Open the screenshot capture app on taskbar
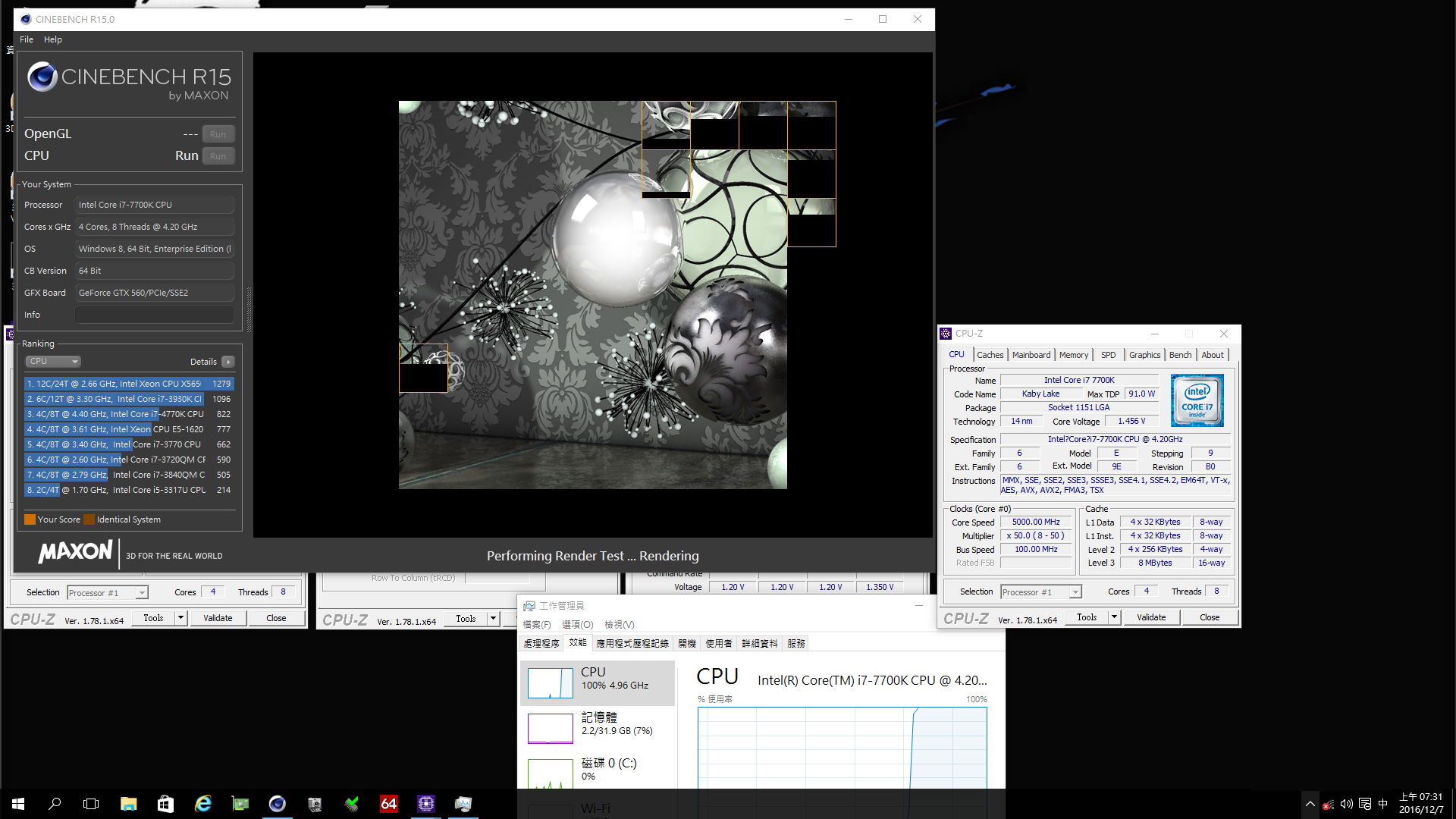 pos(315,804)
